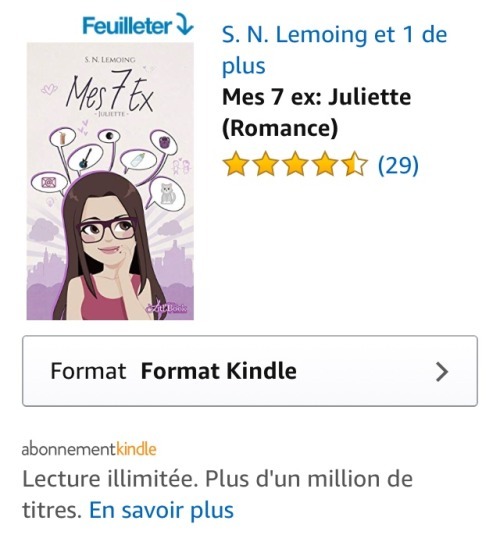Click the third gold rating star
Screen dimensions: 500x535
pos(295,165)
